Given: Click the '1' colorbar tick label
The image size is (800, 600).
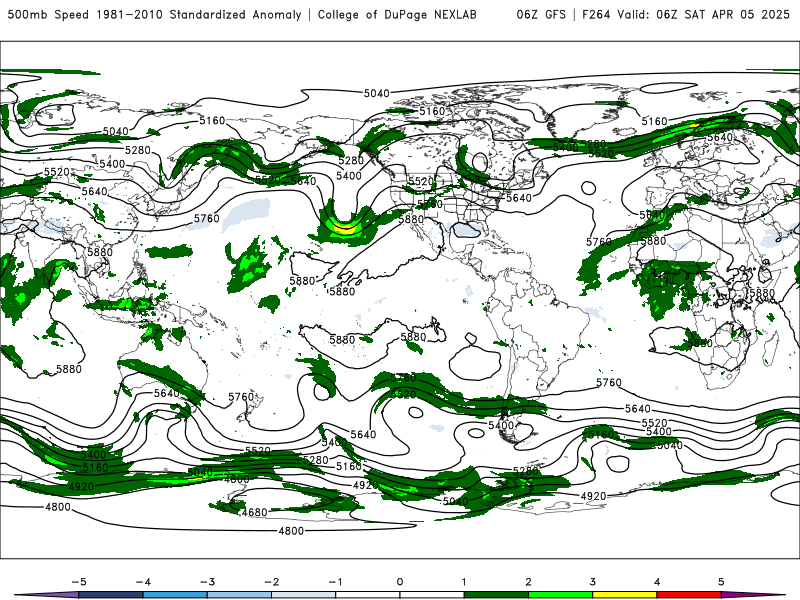Looking at the screenshot, I should 464,582.
